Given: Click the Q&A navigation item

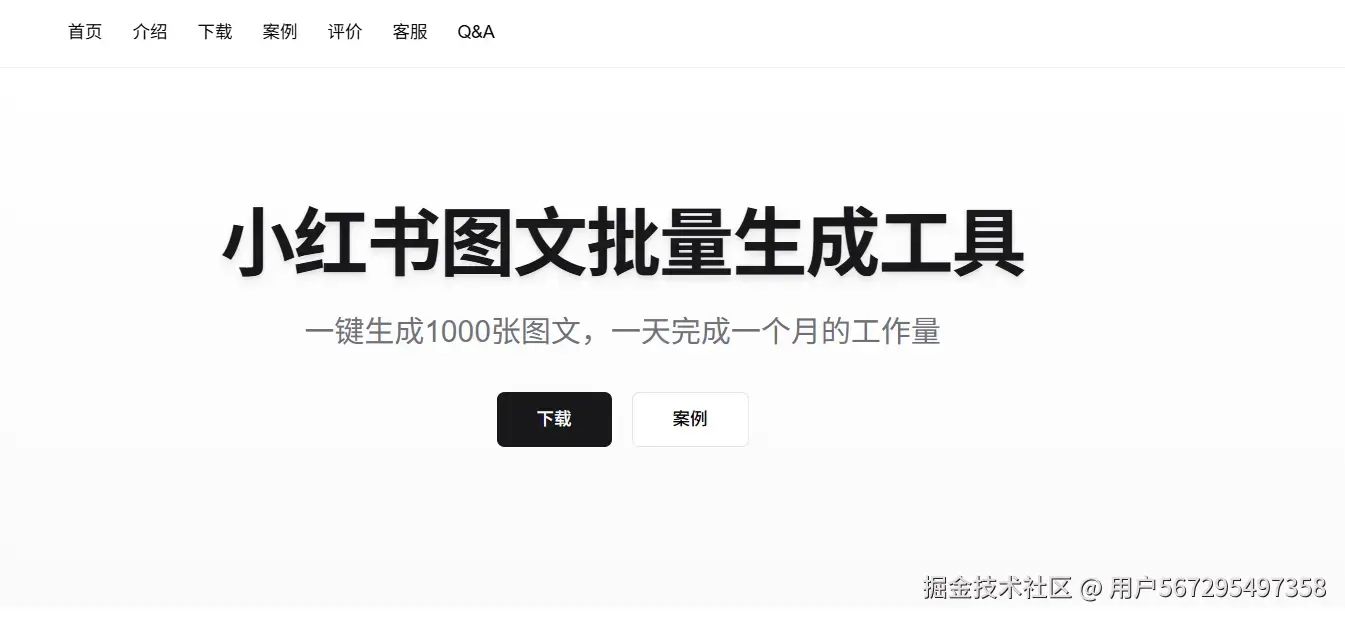Looking at the screenshot, I should [x=476, y=32].
